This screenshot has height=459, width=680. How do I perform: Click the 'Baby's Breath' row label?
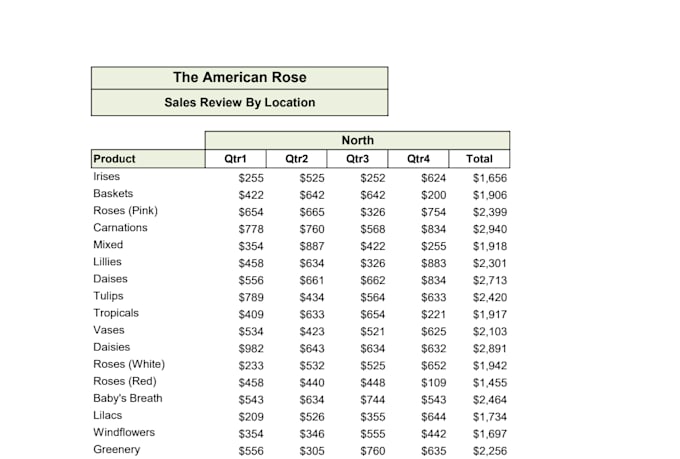[128, 398]
